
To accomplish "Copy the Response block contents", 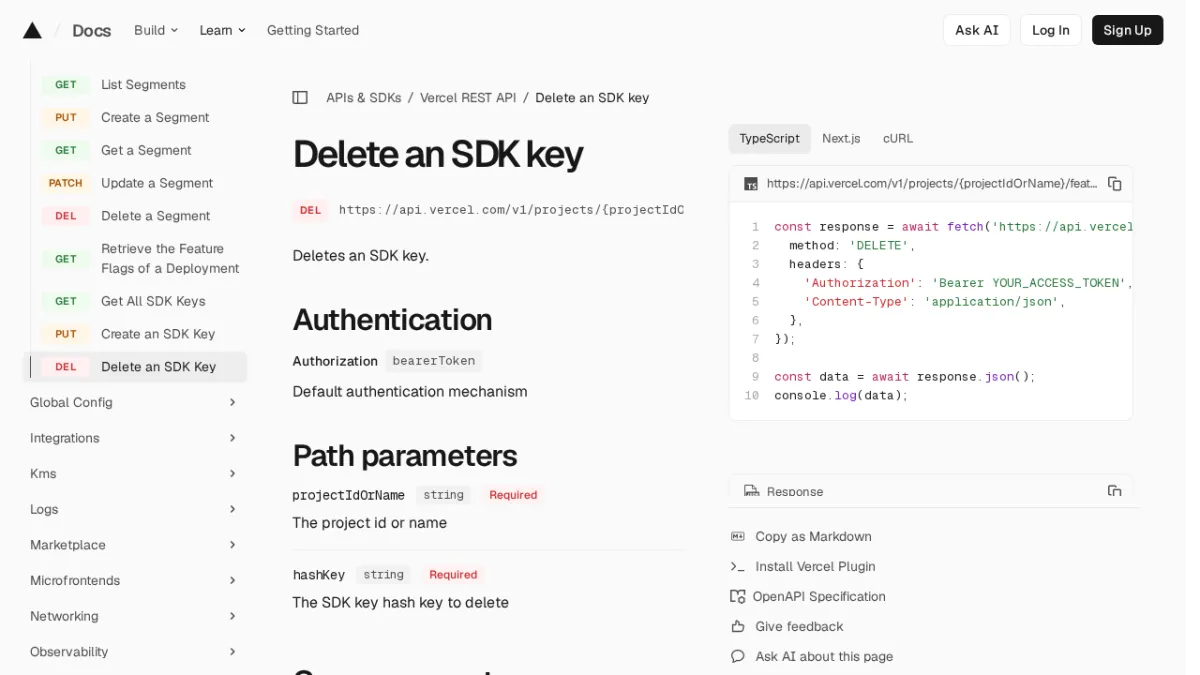I will click(1115, 491).
